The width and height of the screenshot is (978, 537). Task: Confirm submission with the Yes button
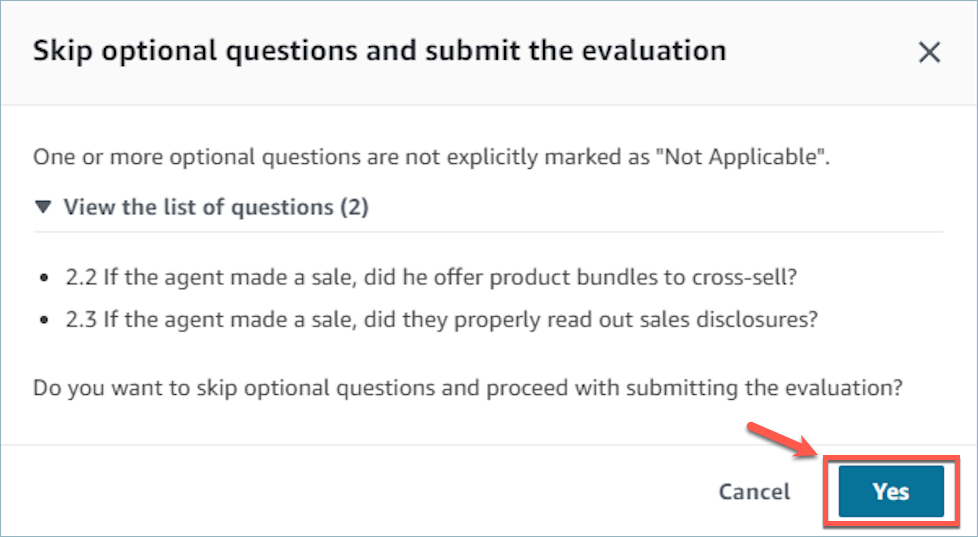890,491
